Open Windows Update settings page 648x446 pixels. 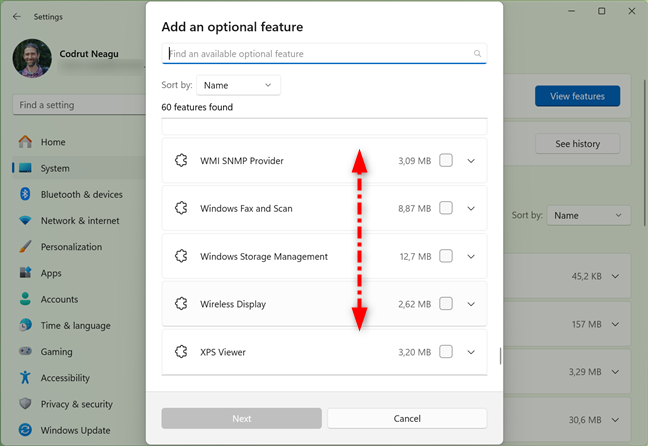79,430
